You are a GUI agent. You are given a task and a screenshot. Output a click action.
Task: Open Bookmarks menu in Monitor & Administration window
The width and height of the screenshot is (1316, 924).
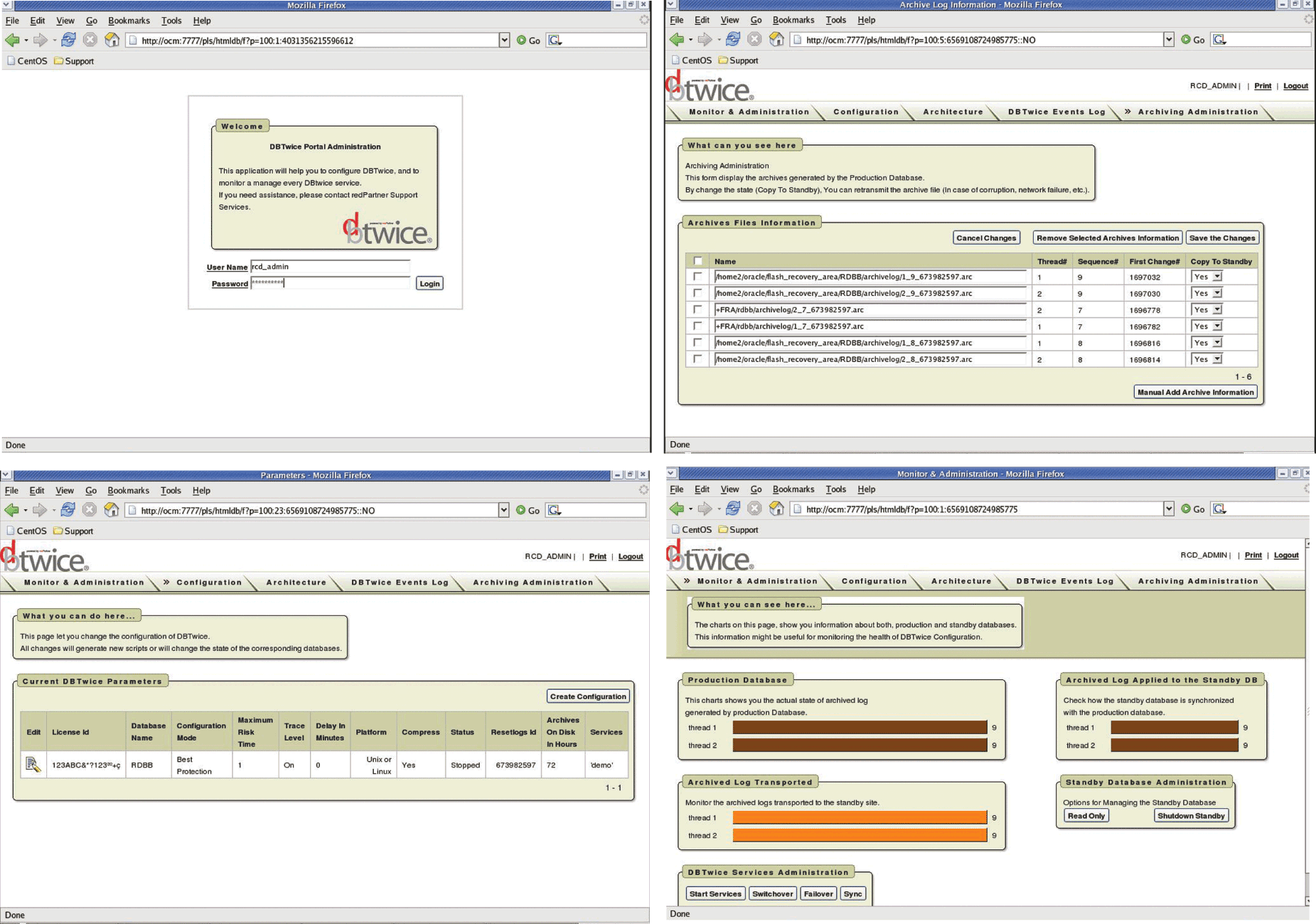[x=793, y=489]
